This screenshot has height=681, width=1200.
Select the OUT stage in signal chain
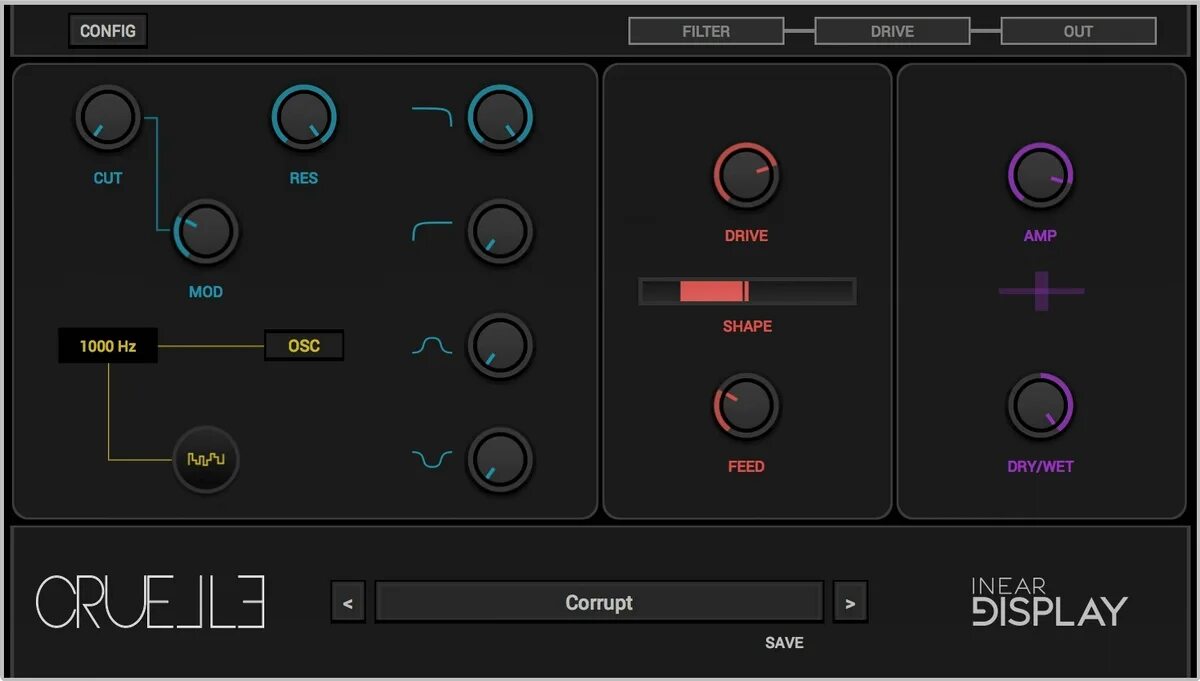(1078, 31)
